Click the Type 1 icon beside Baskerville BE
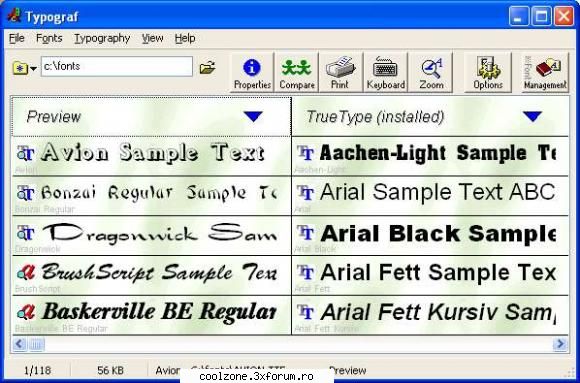The image size is (580, 383). [x=26, y=312]
